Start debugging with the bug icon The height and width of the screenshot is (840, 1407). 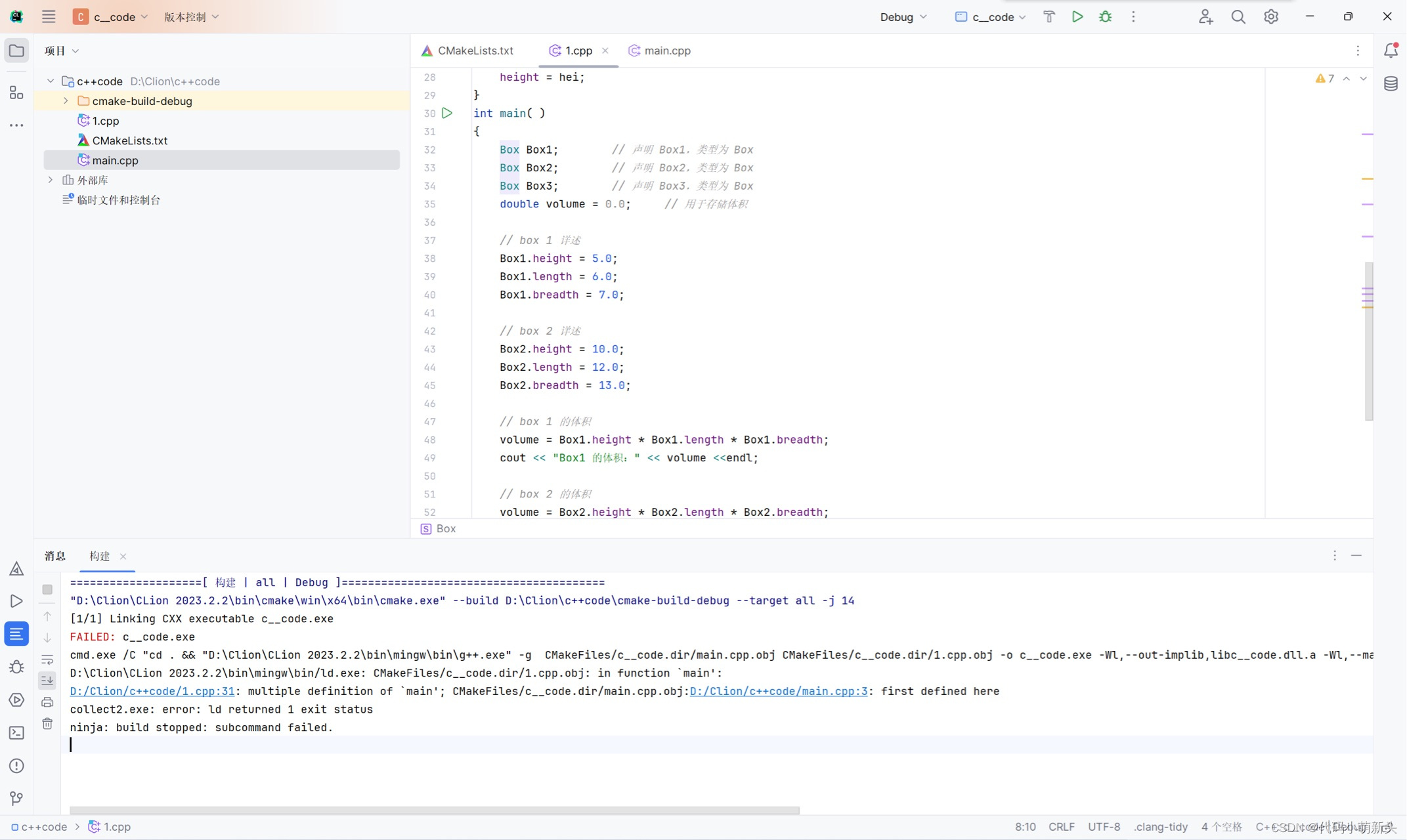click(x=1106, y=17)
